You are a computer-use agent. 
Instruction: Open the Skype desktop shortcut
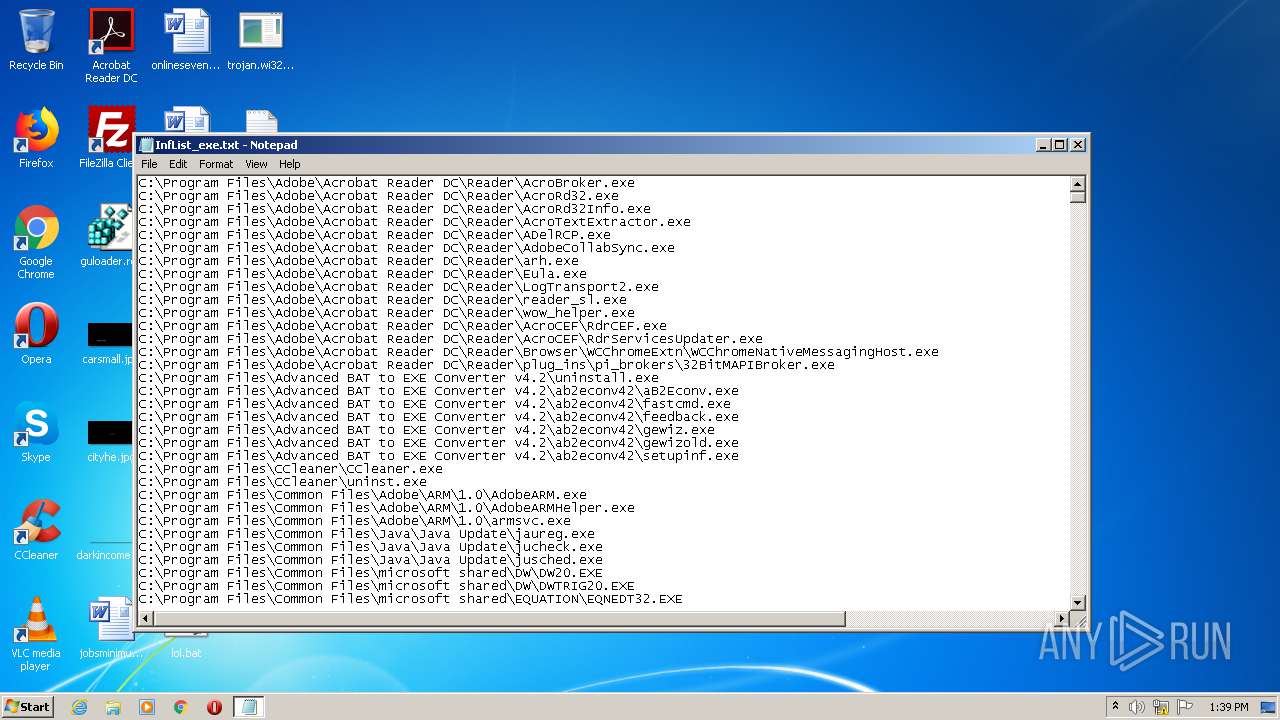click(36, 432)
